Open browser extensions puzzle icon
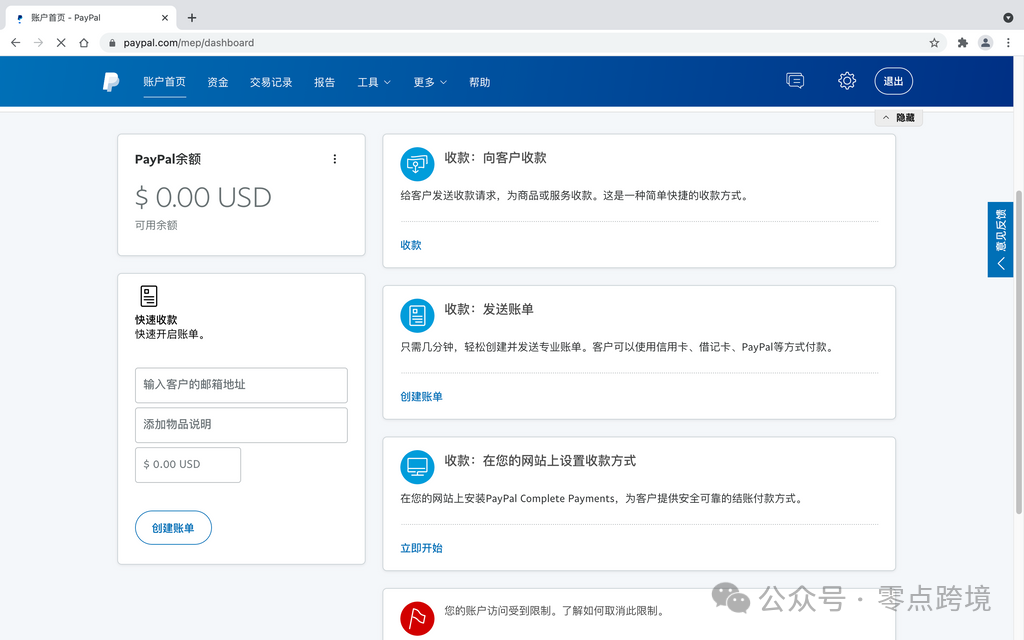 [x=962, y=43]
